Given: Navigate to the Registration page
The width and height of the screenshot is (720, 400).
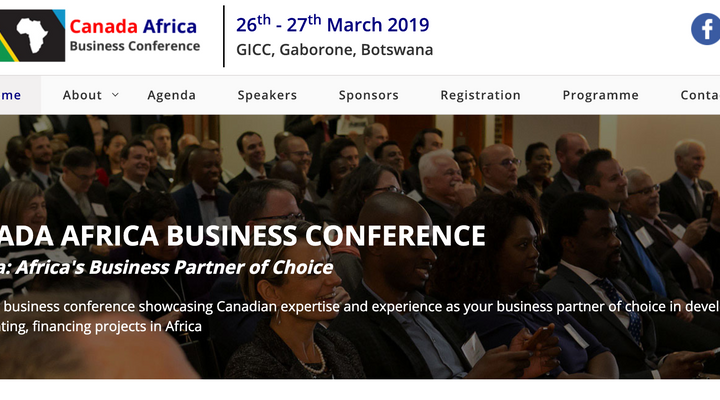Looking at the screenshot, I should pyautogui.click(x=480, y=95).
